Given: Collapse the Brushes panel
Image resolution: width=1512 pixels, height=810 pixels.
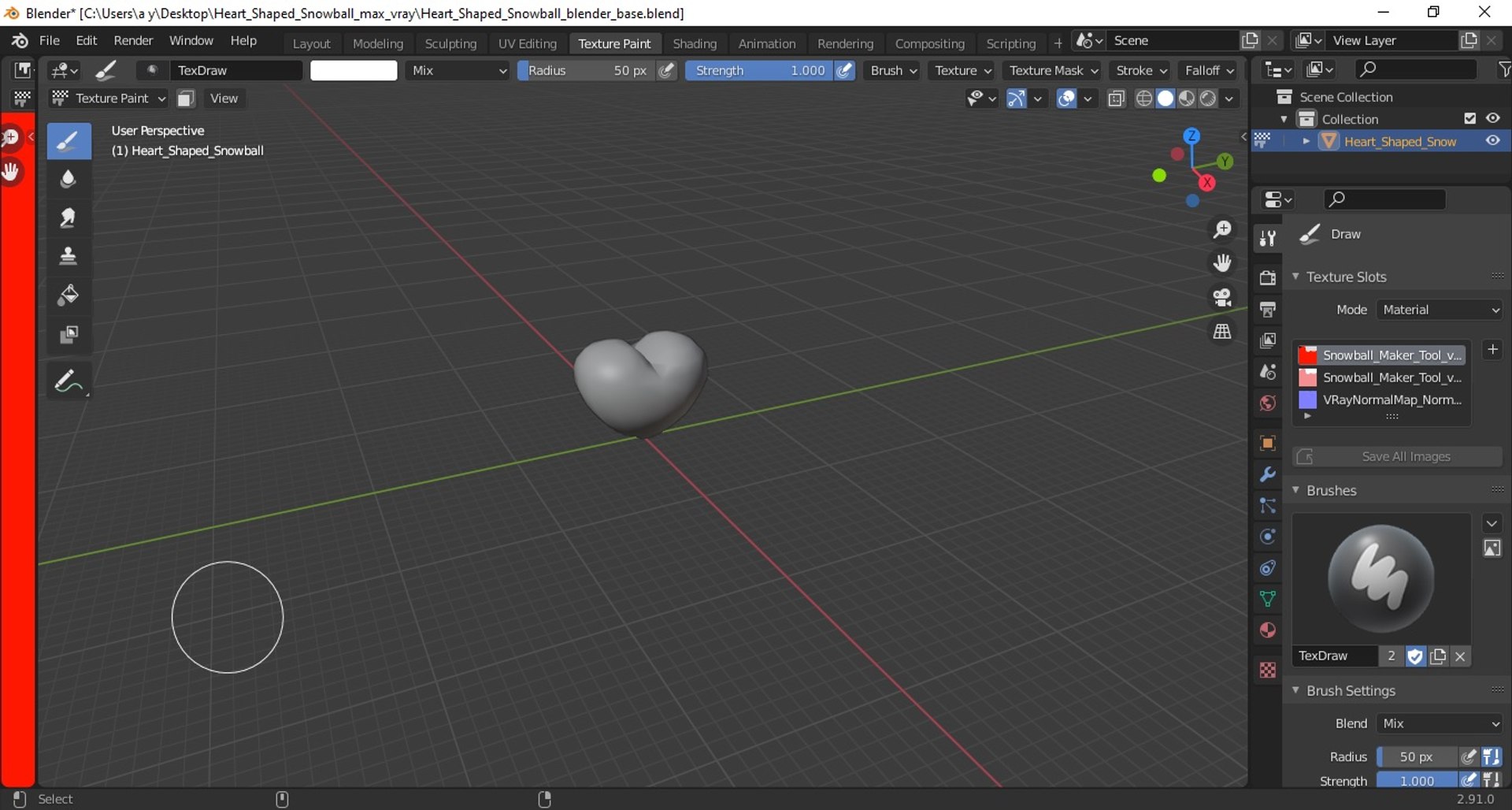Looking at the screenshot, I should 1296,490.
